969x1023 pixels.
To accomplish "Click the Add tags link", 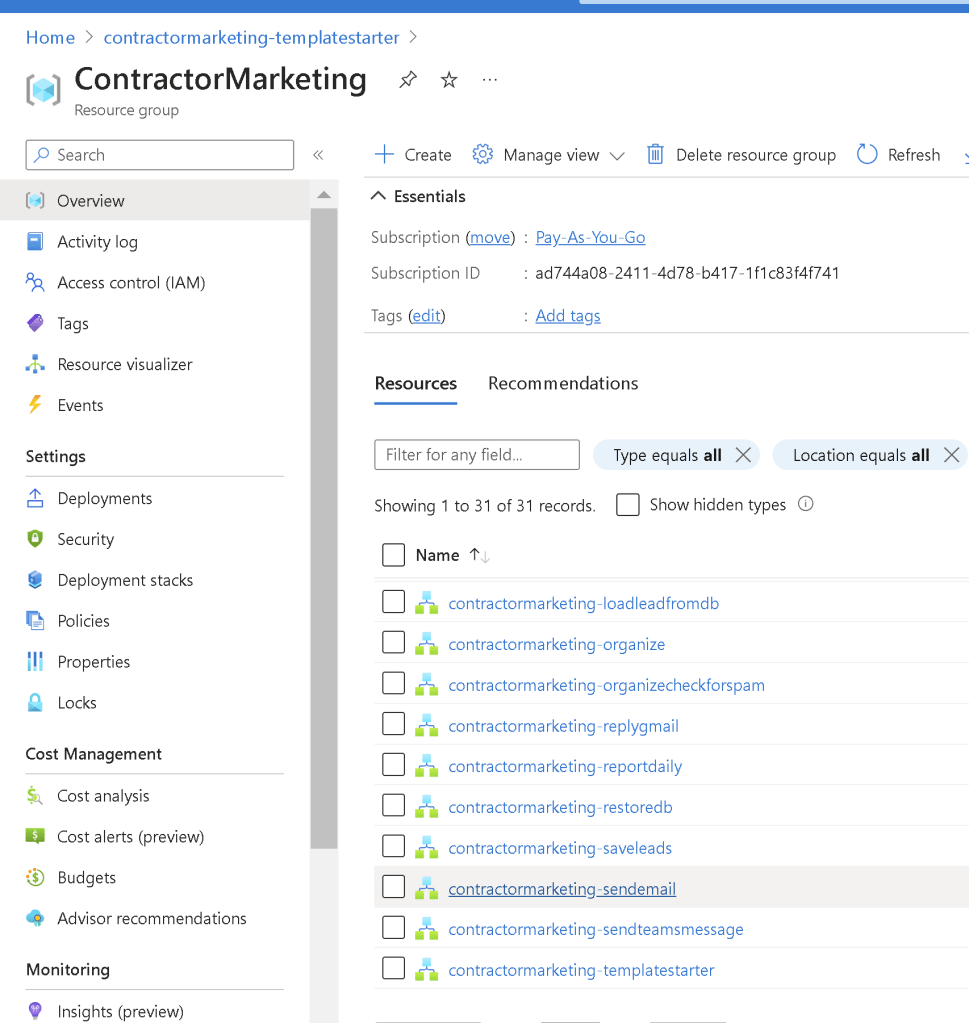I will coord(568,316).
